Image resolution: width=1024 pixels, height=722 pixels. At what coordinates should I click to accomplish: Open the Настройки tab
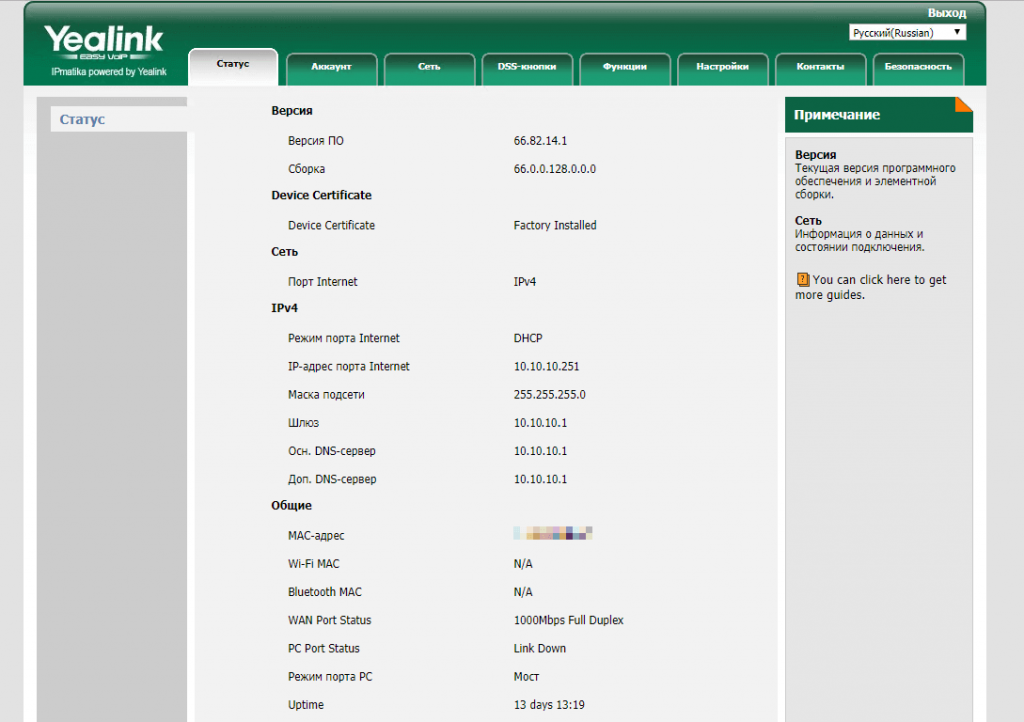point(722,67)
